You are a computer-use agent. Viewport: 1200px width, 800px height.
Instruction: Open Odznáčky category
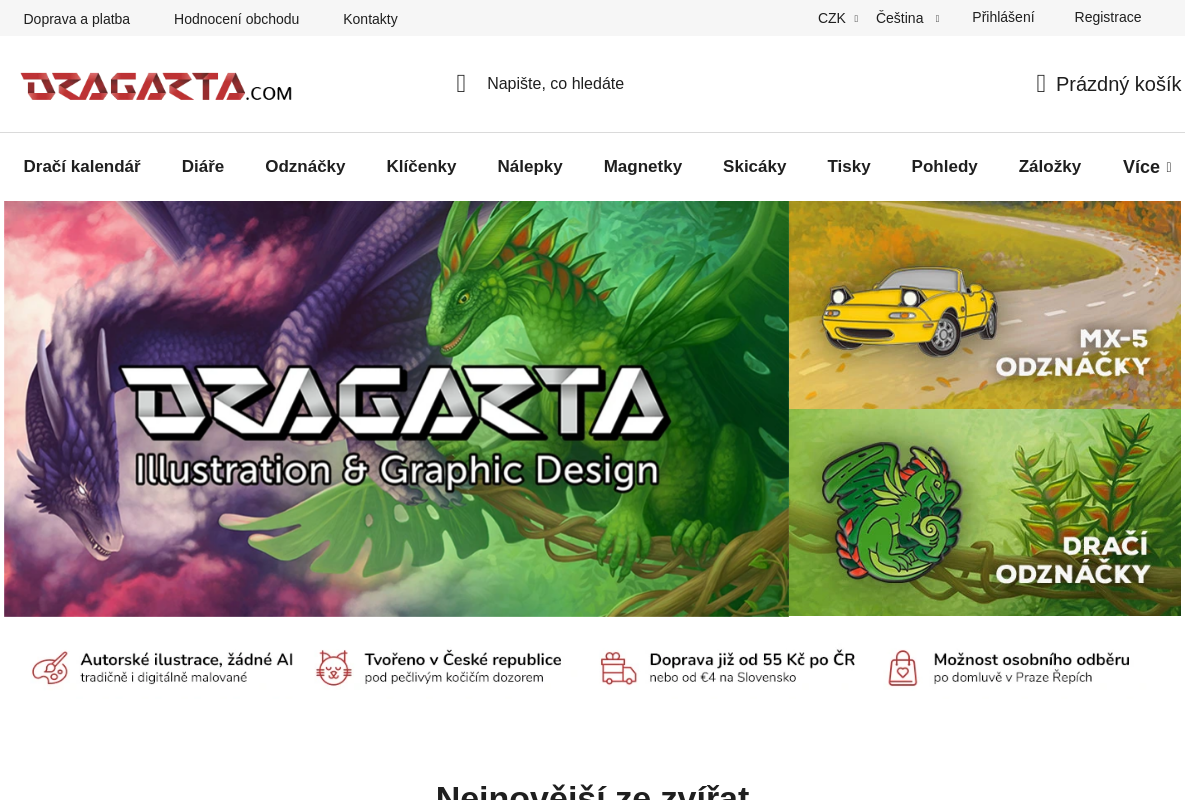click(x=305, y=167)
